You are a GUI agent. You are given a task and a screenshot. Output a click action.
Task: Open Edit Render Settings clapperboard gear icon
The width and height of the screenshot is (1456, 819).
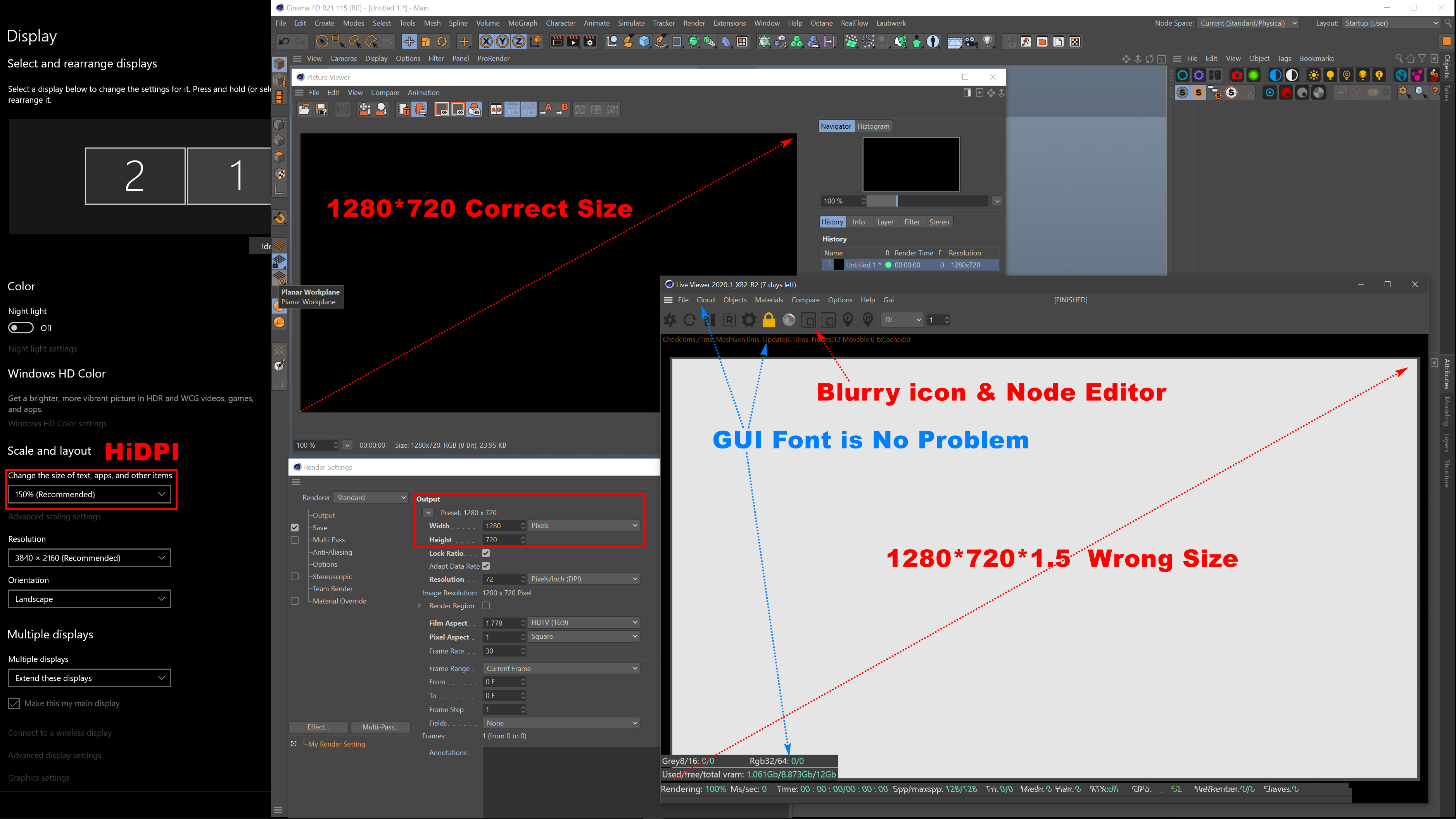[590, 42]
